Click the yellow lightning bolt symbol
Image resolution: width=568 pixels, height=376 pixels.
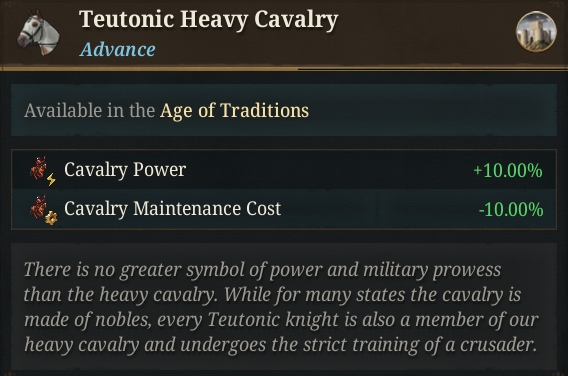pyautogui.click(x=51, y=179)
